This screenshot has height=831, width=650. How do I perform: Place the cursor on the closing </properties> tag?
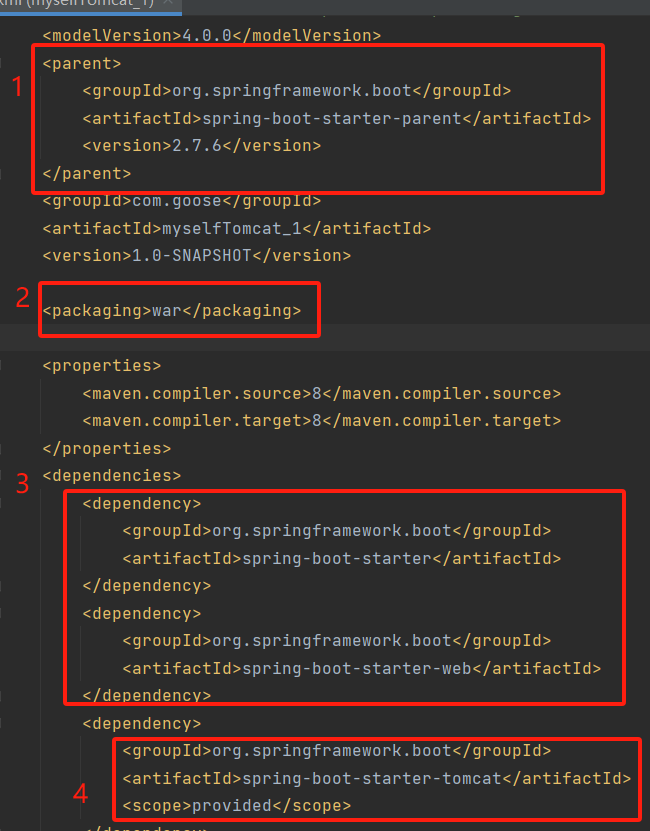coord(107,448)
